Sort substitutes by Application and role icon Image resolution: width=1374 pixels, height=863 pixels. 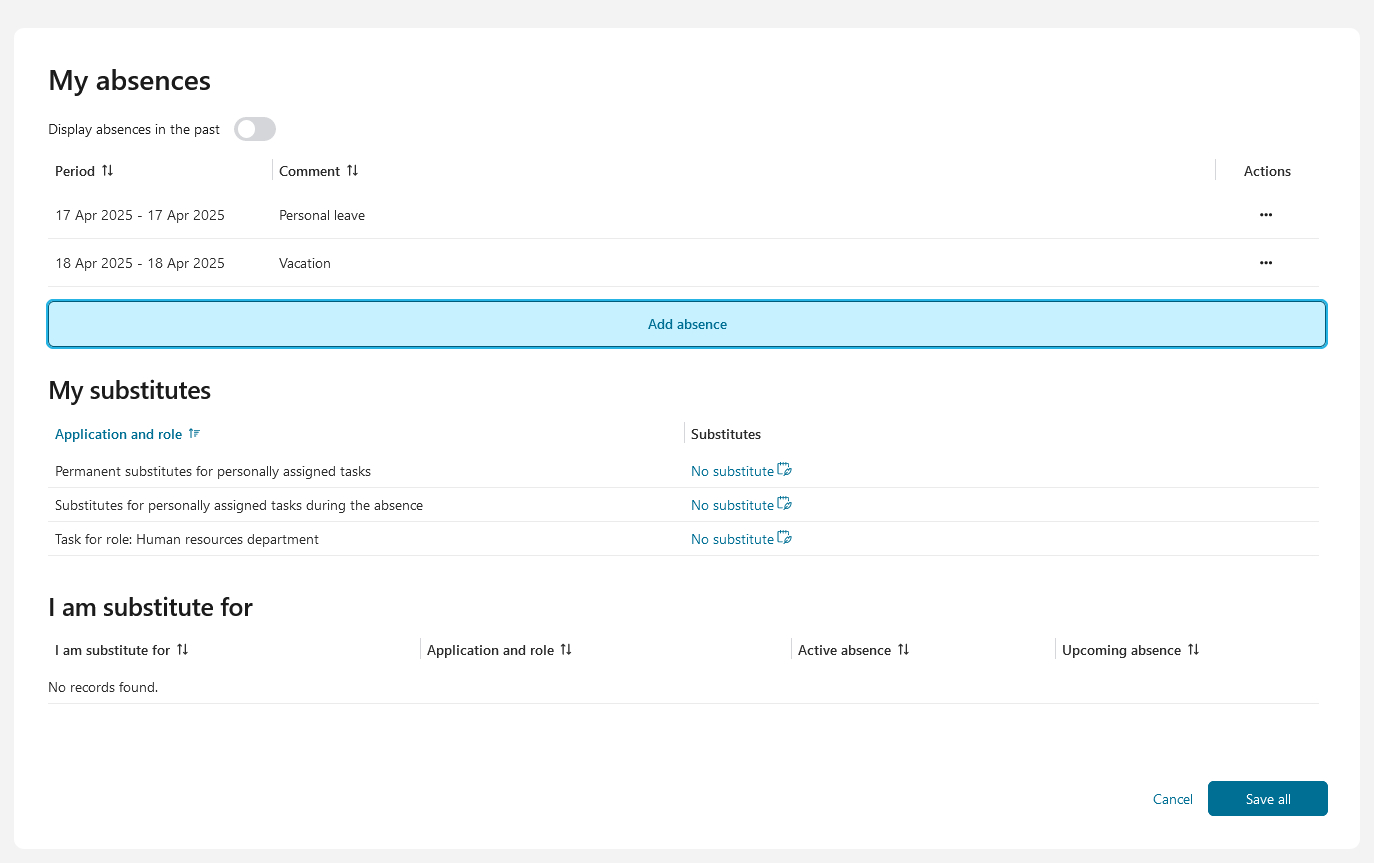194,434
